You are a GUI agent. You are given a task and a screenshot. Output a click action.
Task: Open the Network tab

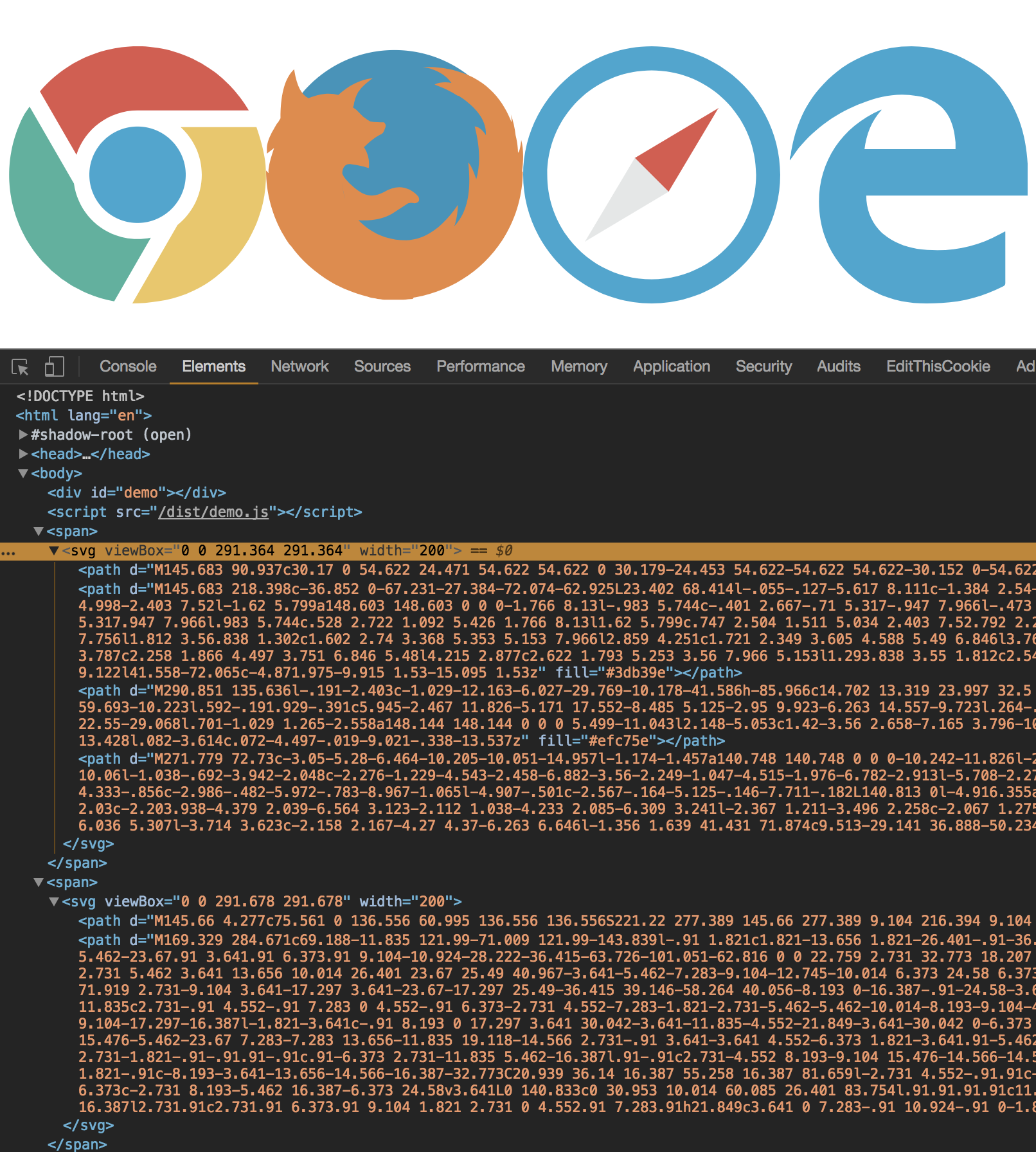pos(299,366)
